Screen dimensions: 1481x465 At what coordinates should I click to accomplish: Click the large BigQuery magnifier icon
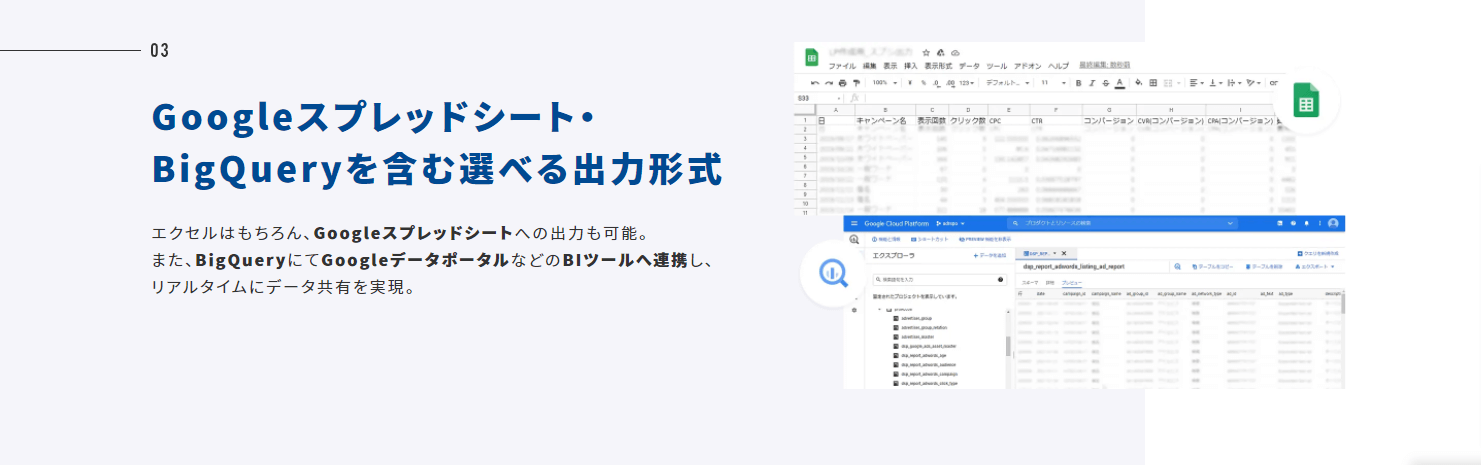click(833, 272)
